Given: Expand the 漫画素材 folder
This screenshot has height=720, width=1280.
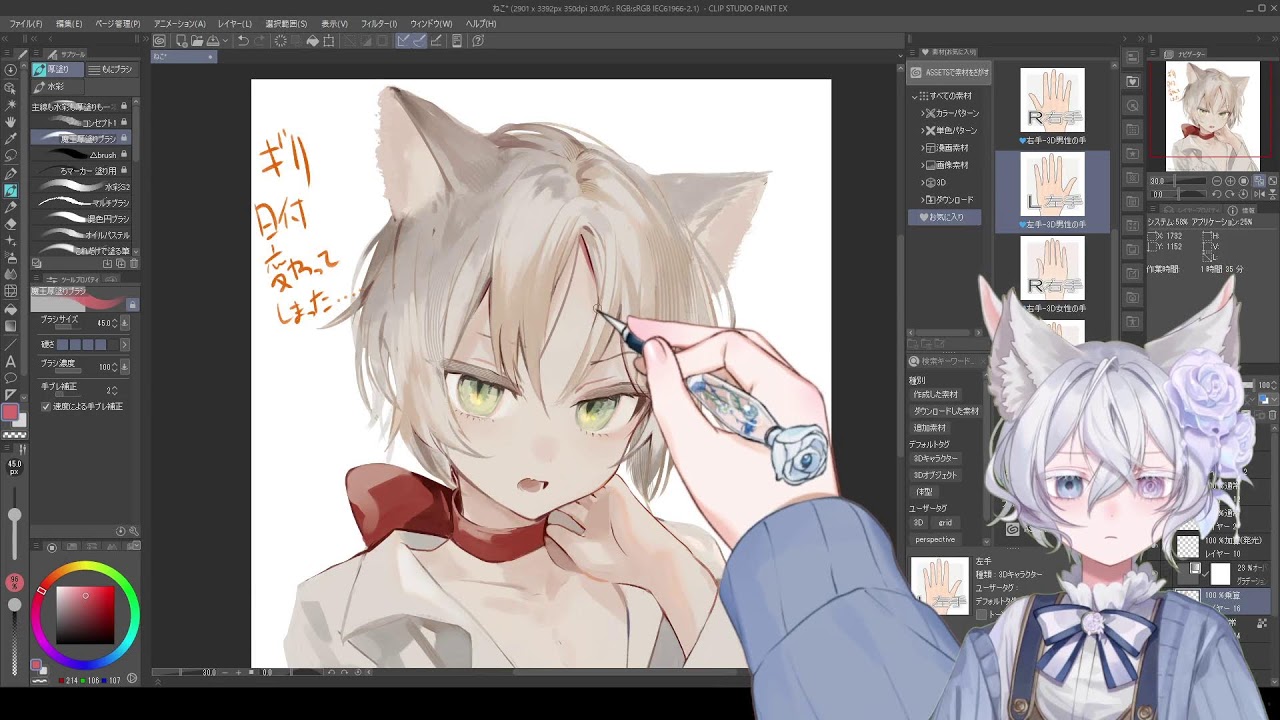Looking at the screenshot, I should click(x=923, y=148).
